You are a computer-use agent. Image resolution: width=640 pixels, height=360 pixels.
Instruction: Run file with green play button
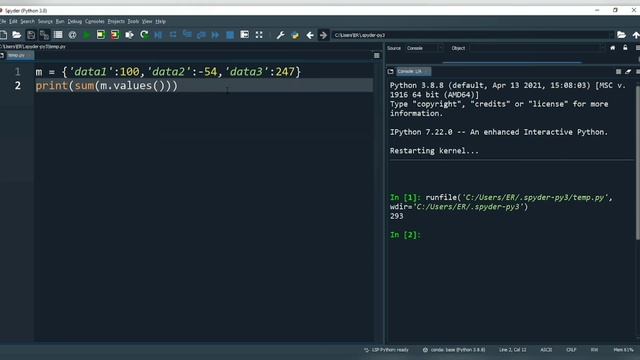click(87, 35)
